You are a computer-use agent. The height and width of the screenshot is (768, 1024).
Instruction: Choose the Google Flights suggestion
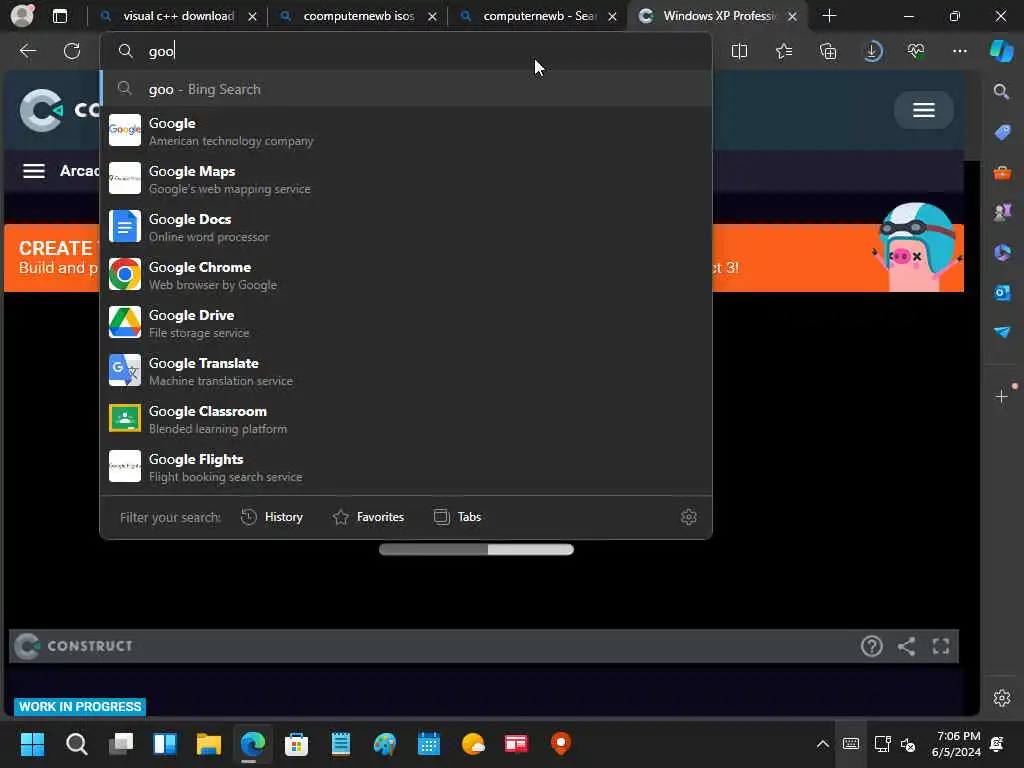tap(406, 467)
